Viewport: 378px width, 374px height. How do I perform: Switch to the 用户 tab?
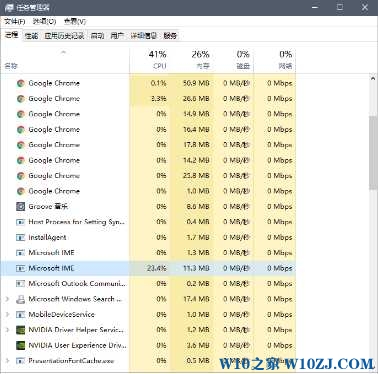click(117, 36)
